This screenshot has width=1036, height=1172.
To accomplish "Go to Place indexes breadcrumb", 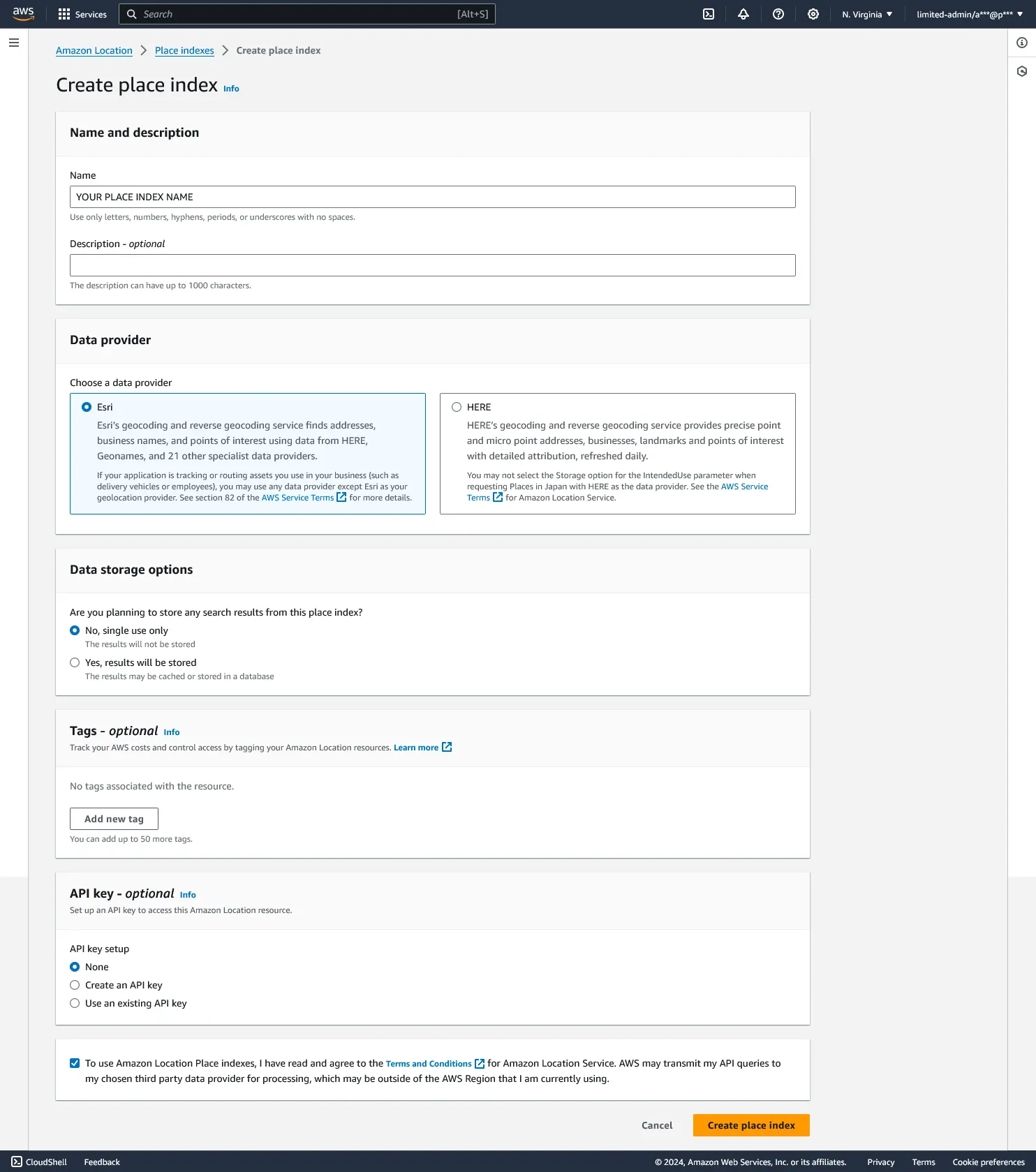I will tap(184, 50).
